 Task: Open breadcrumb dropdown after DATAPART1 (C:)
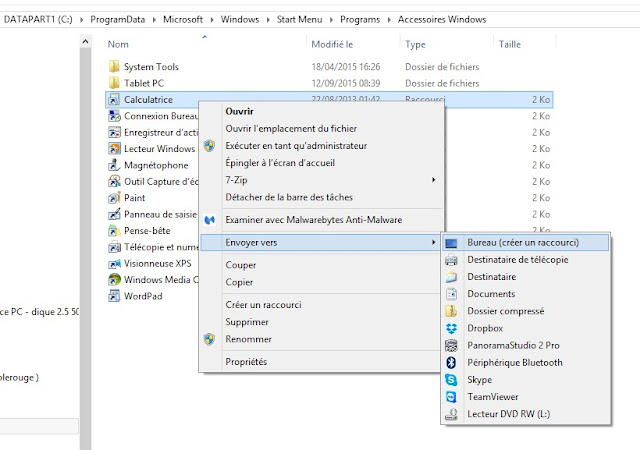(82, 20)
